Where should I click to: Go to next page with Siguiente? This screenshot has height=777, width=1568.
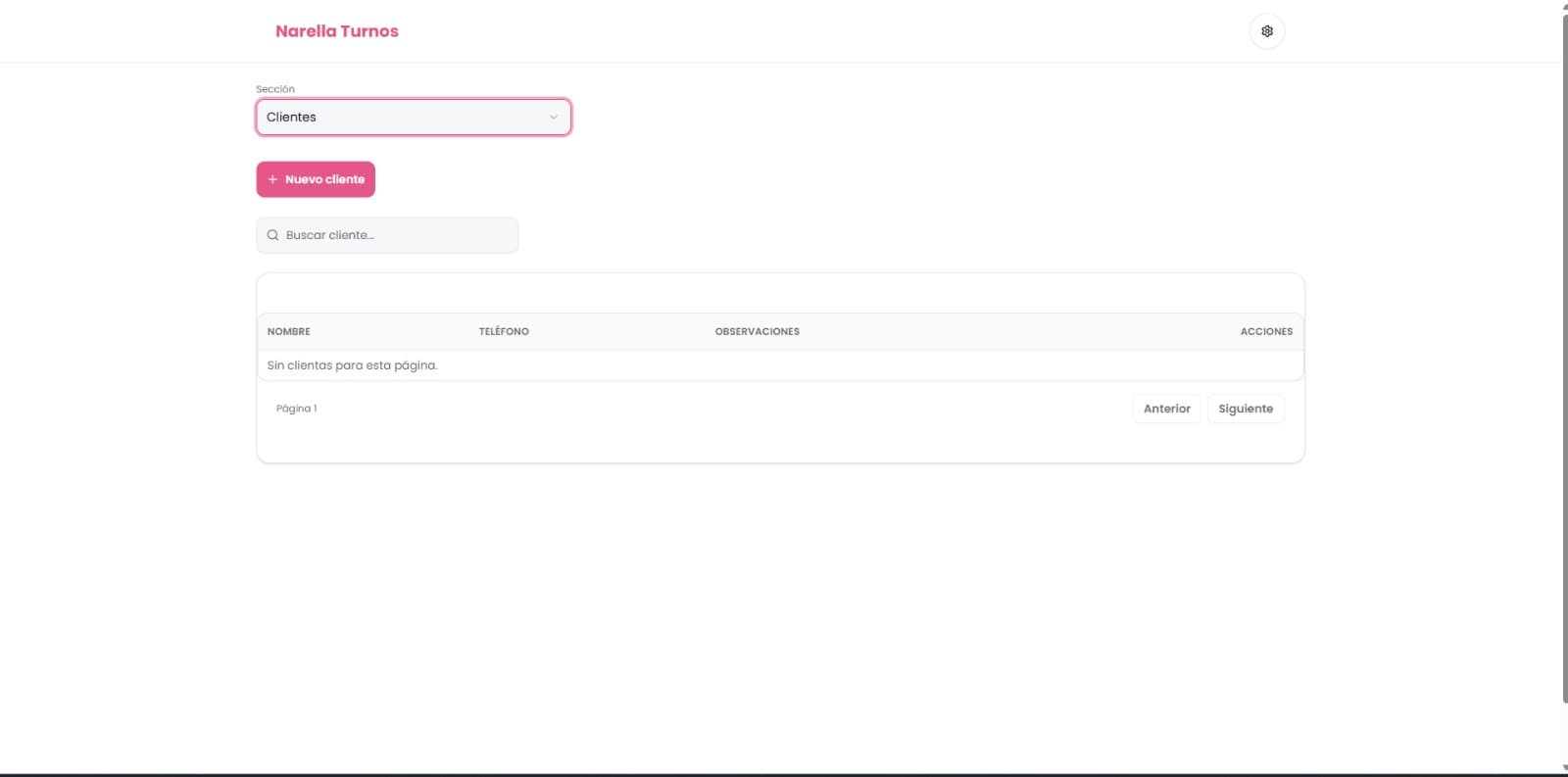(1246, 409)
